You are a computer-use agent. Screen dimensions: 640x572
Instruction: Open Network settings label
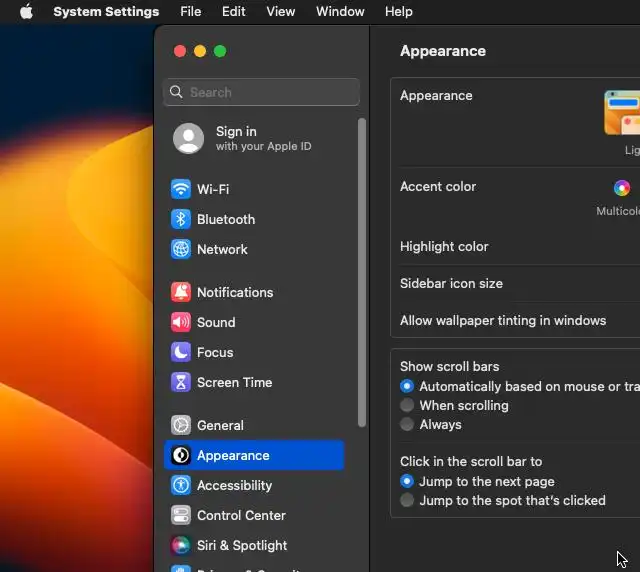coord(222,249)
